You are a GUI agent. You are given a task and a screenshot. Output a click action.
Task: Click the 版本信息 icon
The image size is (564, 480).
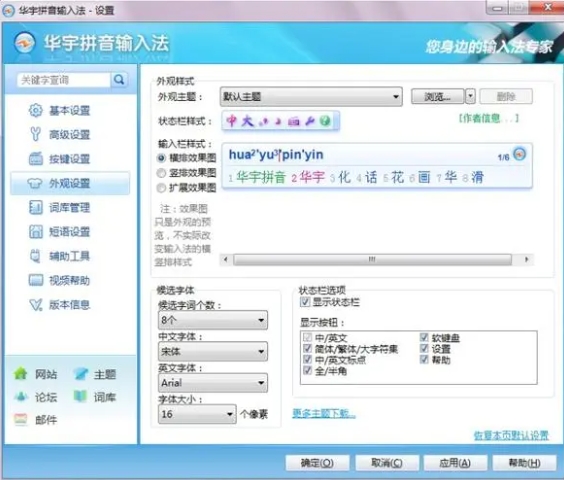(35, 305)
